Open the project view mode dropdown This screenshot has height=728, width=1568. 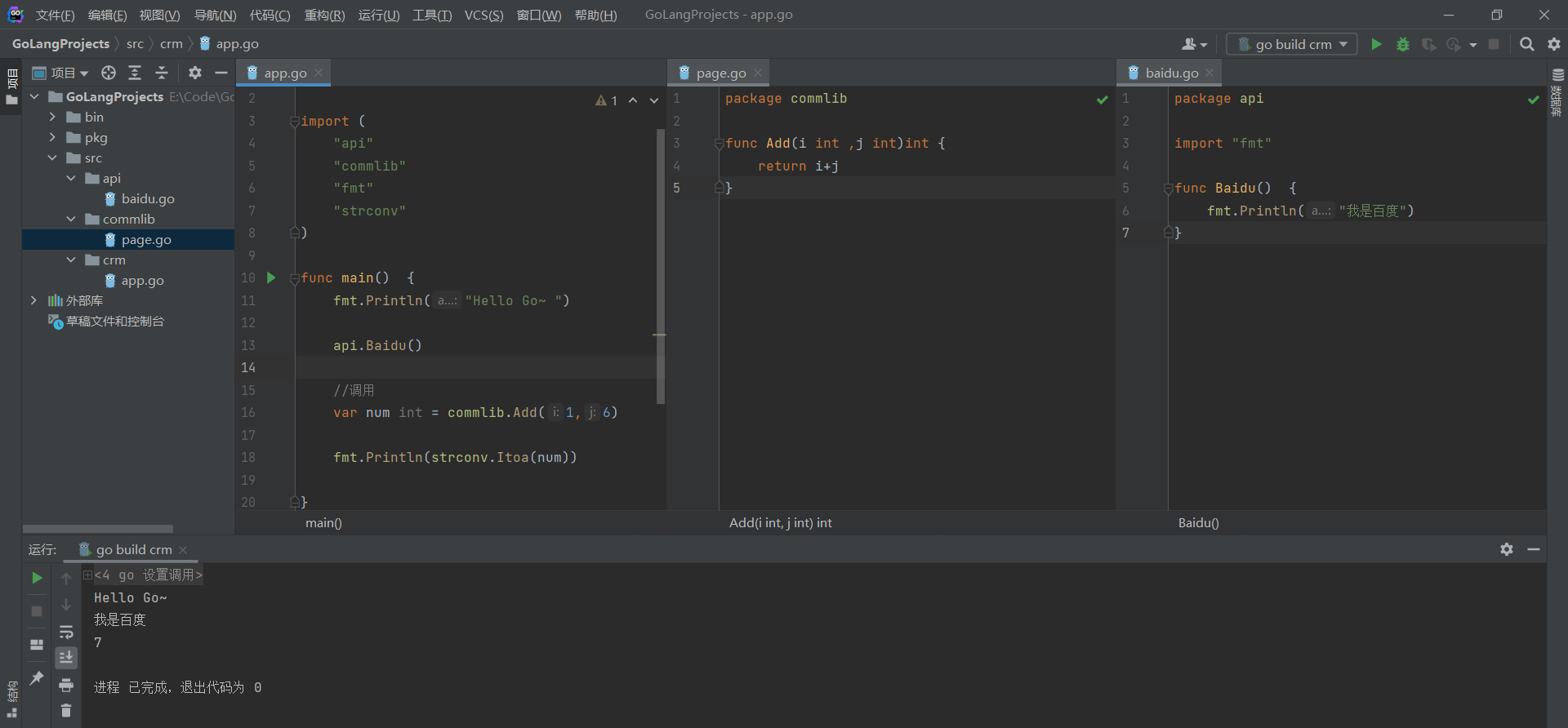pos(60,73)
